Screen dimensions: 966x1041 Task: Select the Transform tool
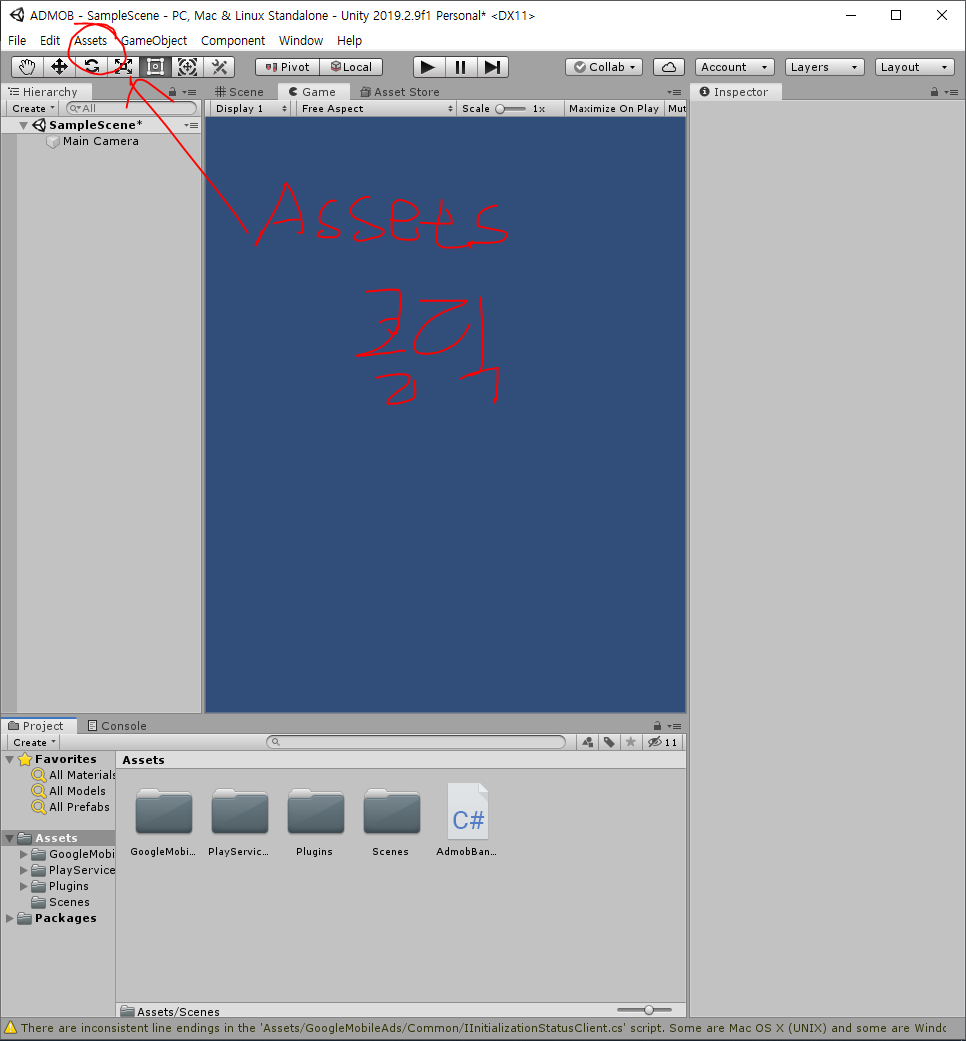pos(187,67)
